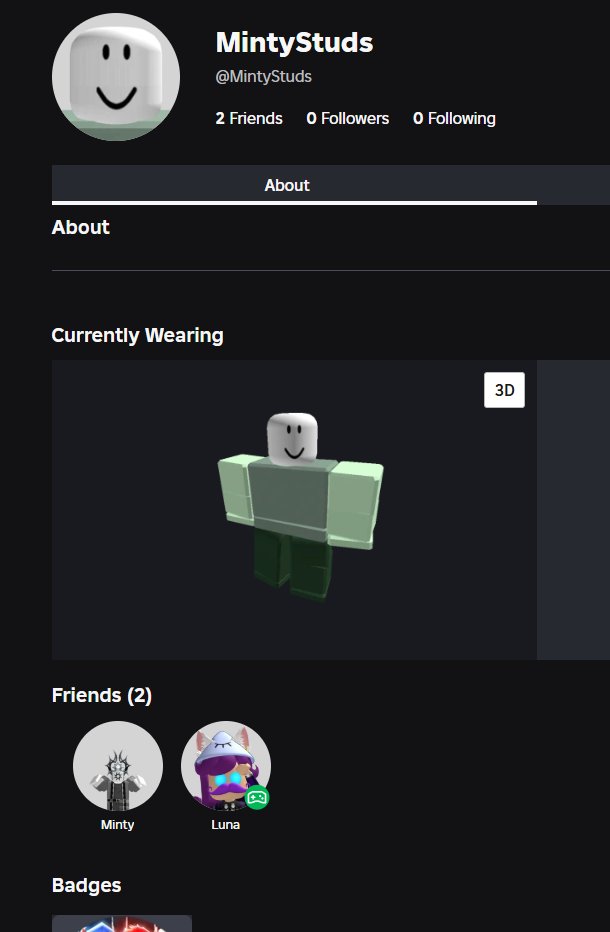Viewport: 610px width, 932px height.
Task: Click the MintyStuds profile avatar picture
Action: coord(116,77)
